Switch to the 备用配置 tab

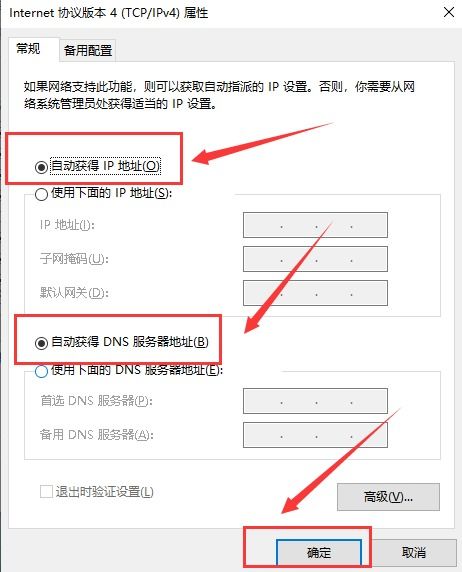click(x=88, y=50)
